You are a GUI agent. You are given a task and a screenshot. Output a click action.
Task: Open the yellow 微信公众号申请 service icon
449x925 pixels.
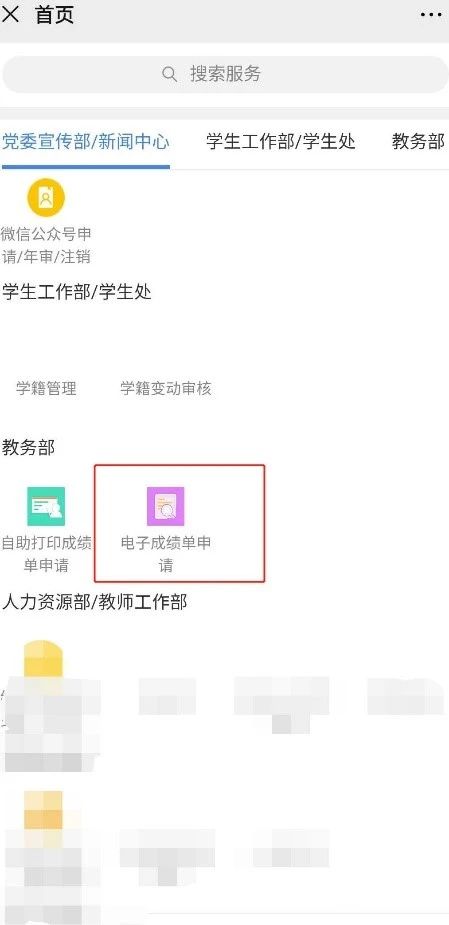(46, 198)
